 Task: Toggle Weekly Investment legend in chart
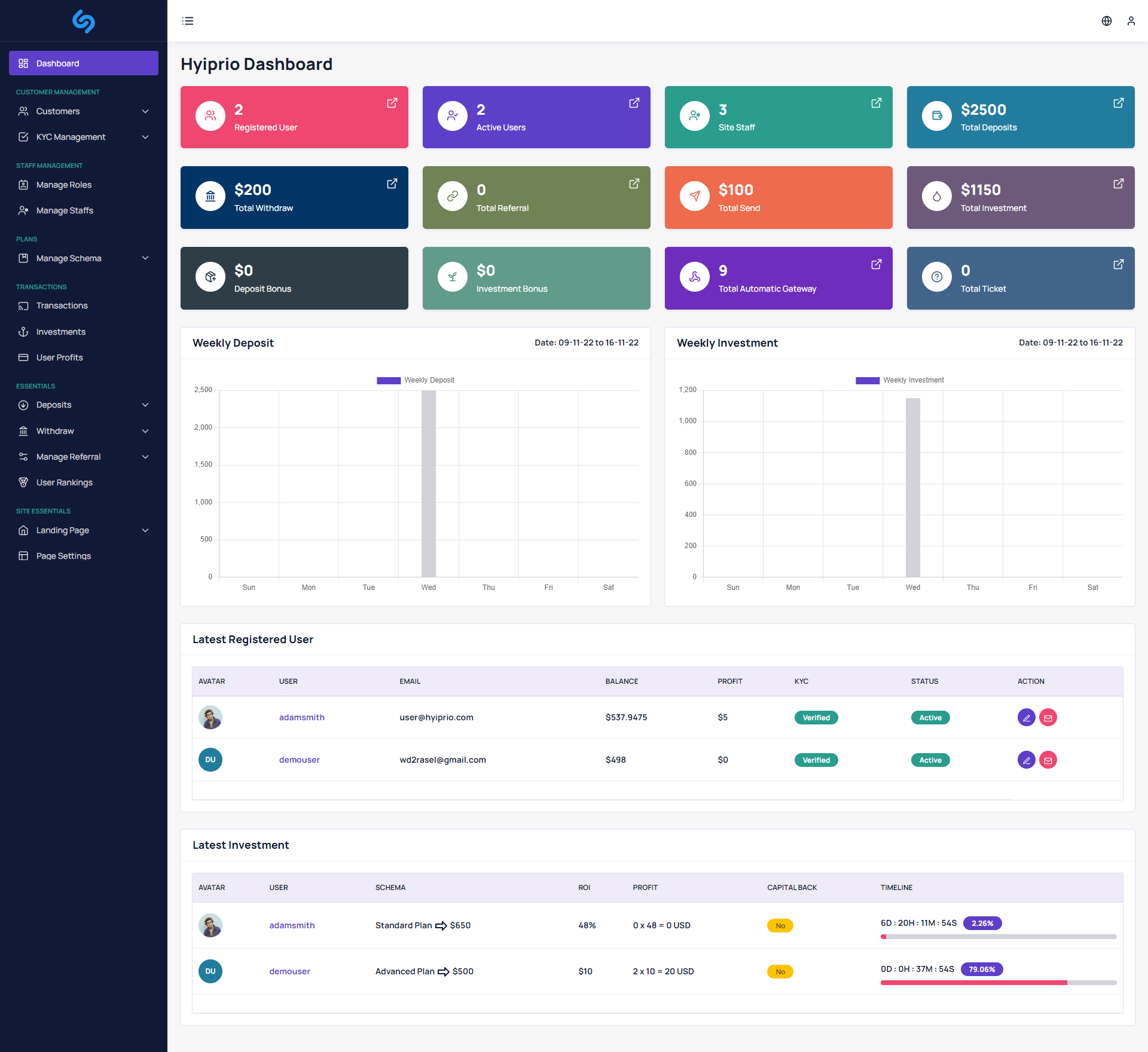tap(899, 380)
